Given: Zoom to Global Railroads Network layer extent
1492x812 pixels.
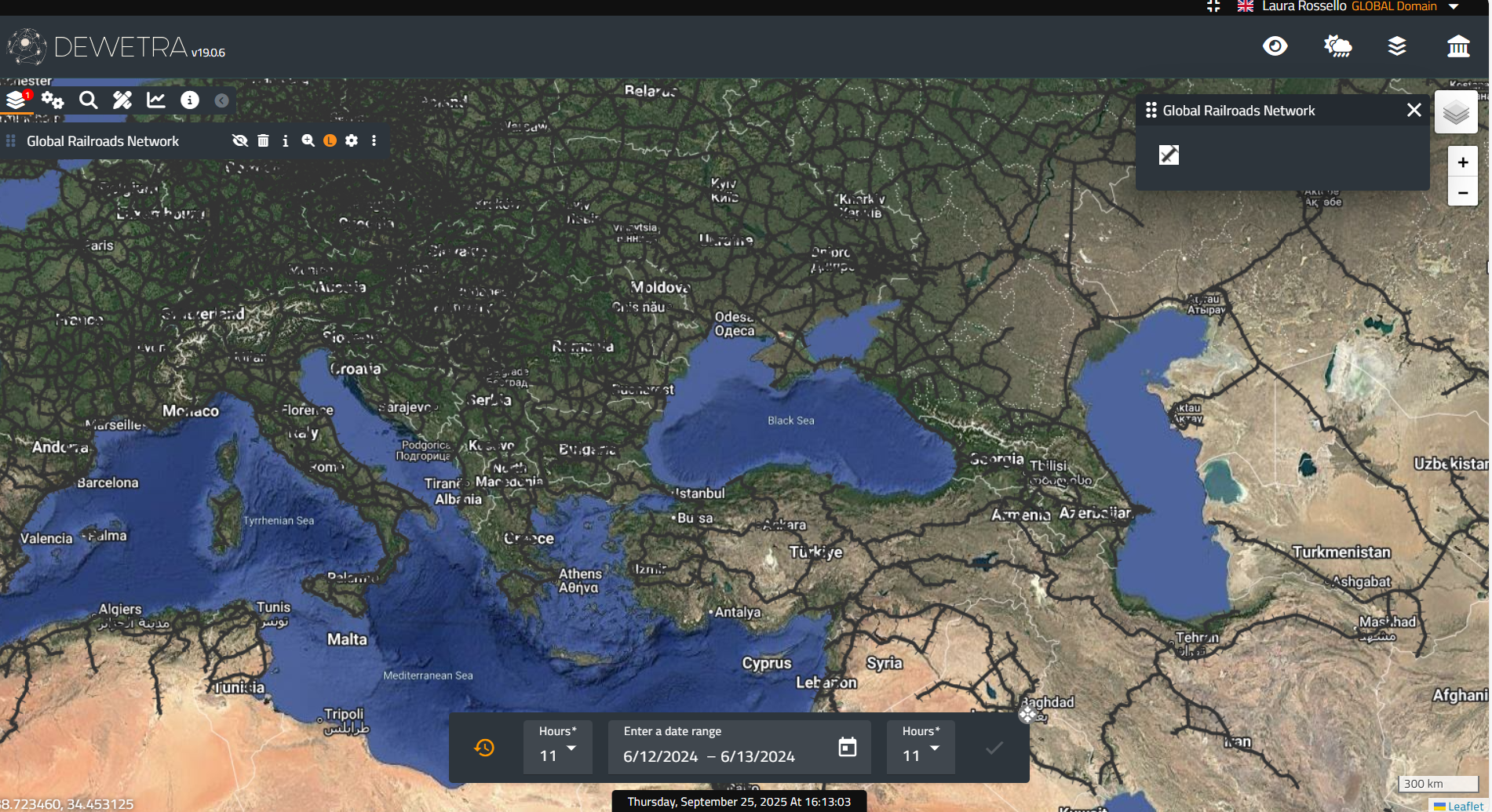Looking at the screenshot, I should coord(308,141).
